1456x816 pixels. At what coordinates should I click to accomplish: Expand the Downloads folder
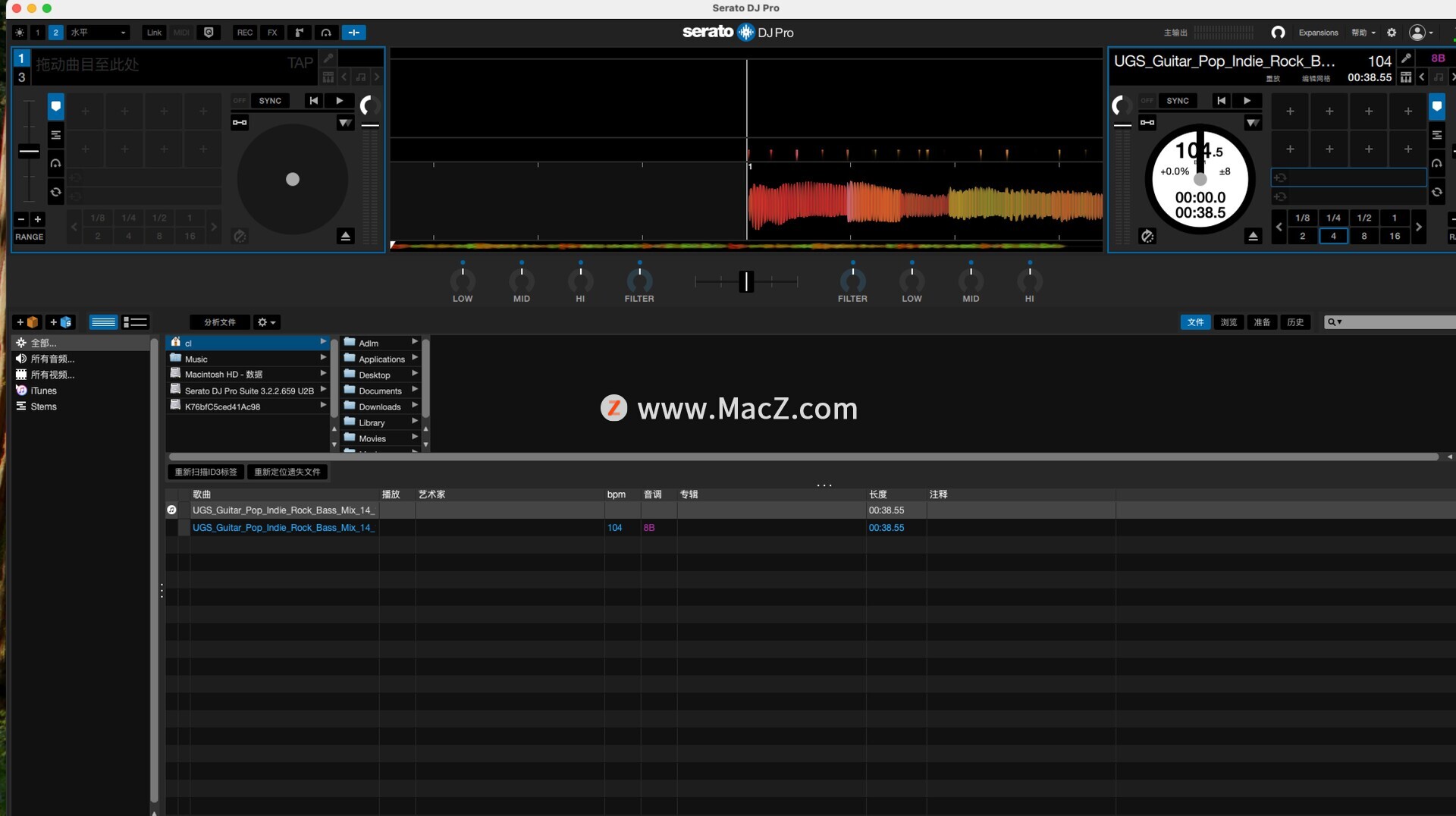point(415,406)
